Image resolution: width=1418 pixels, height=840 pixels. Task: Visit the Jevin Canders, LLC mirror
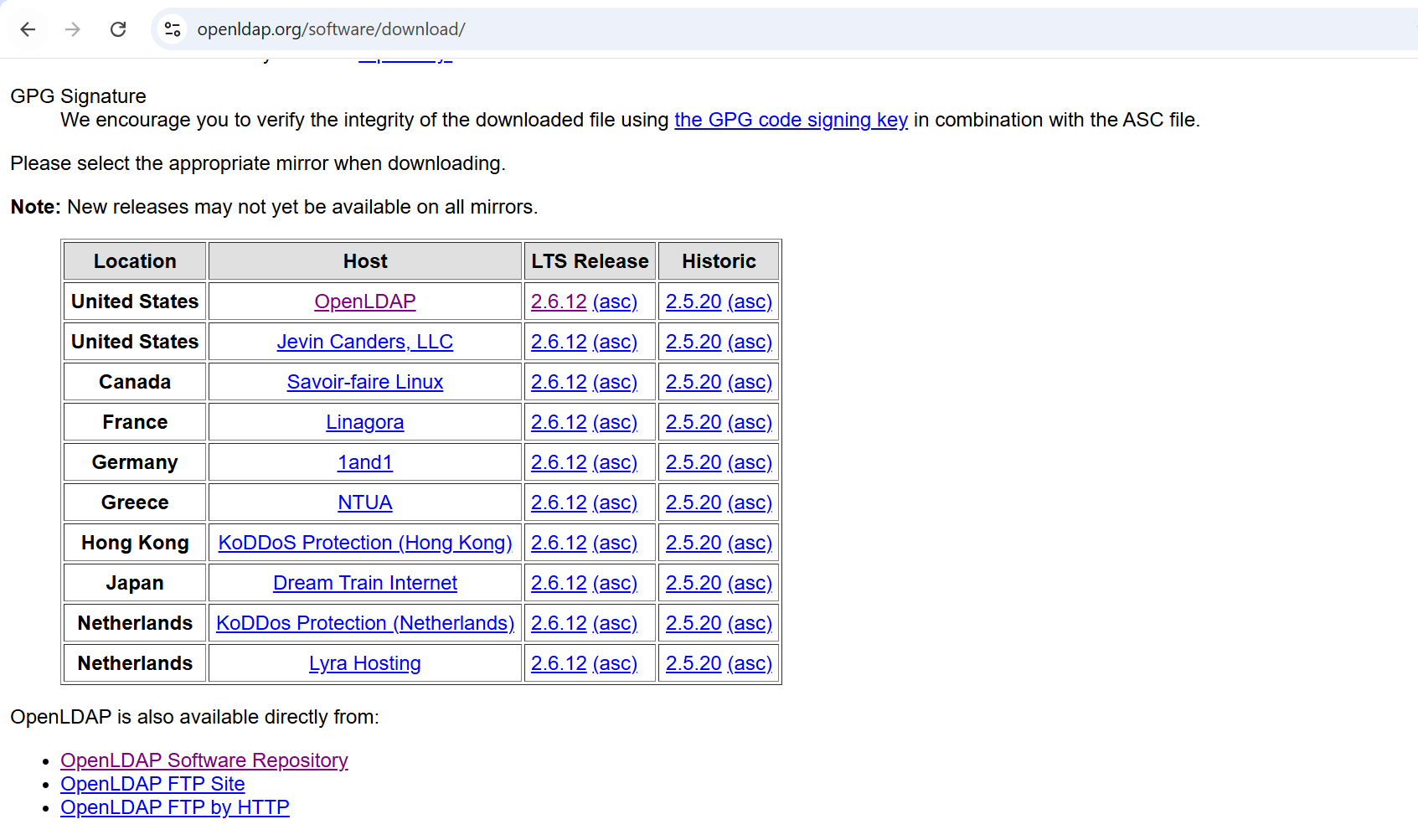364,342
